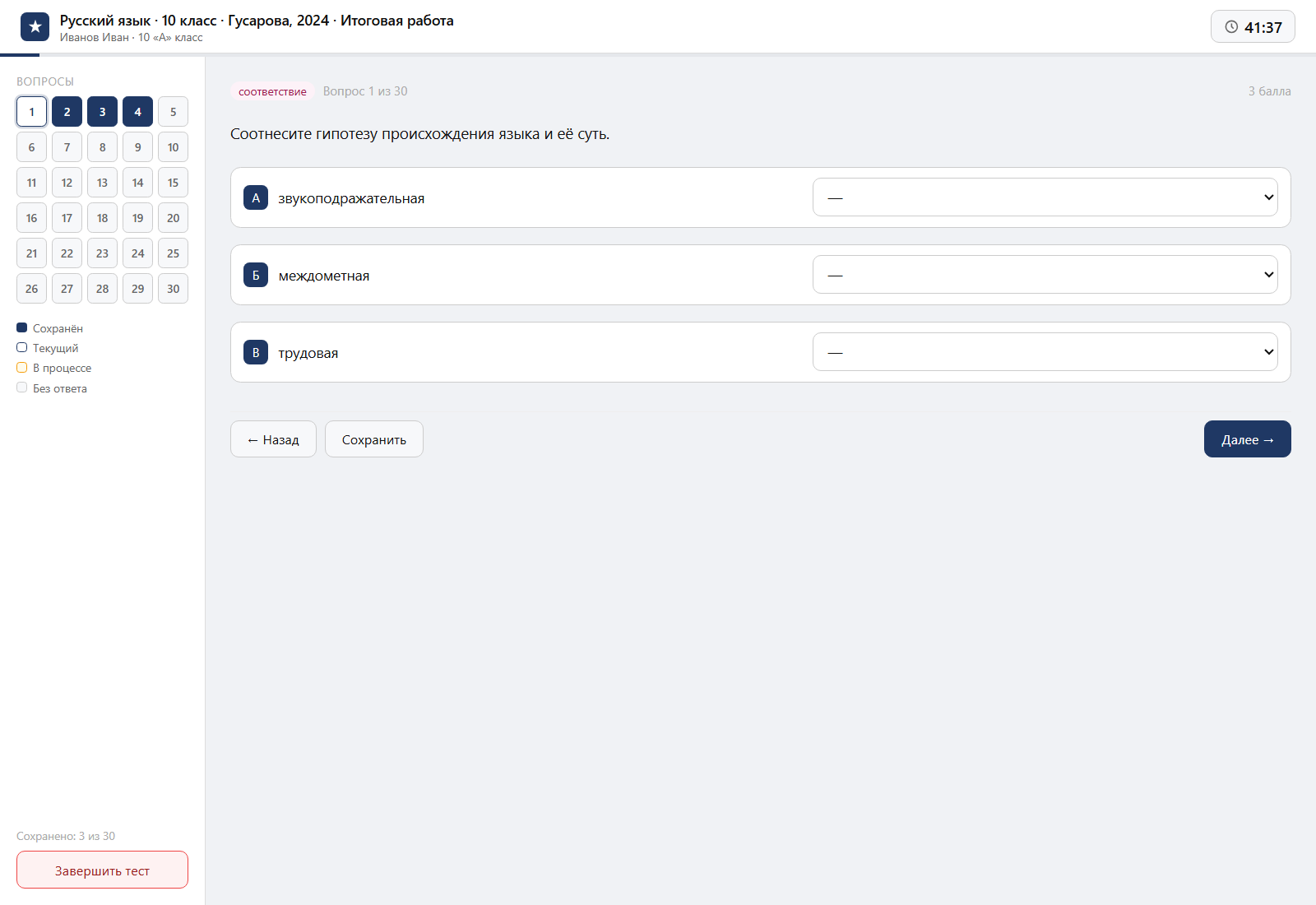The image size is (1316, 905).
Task: Go to saved question 4
Action: point(137,112)
